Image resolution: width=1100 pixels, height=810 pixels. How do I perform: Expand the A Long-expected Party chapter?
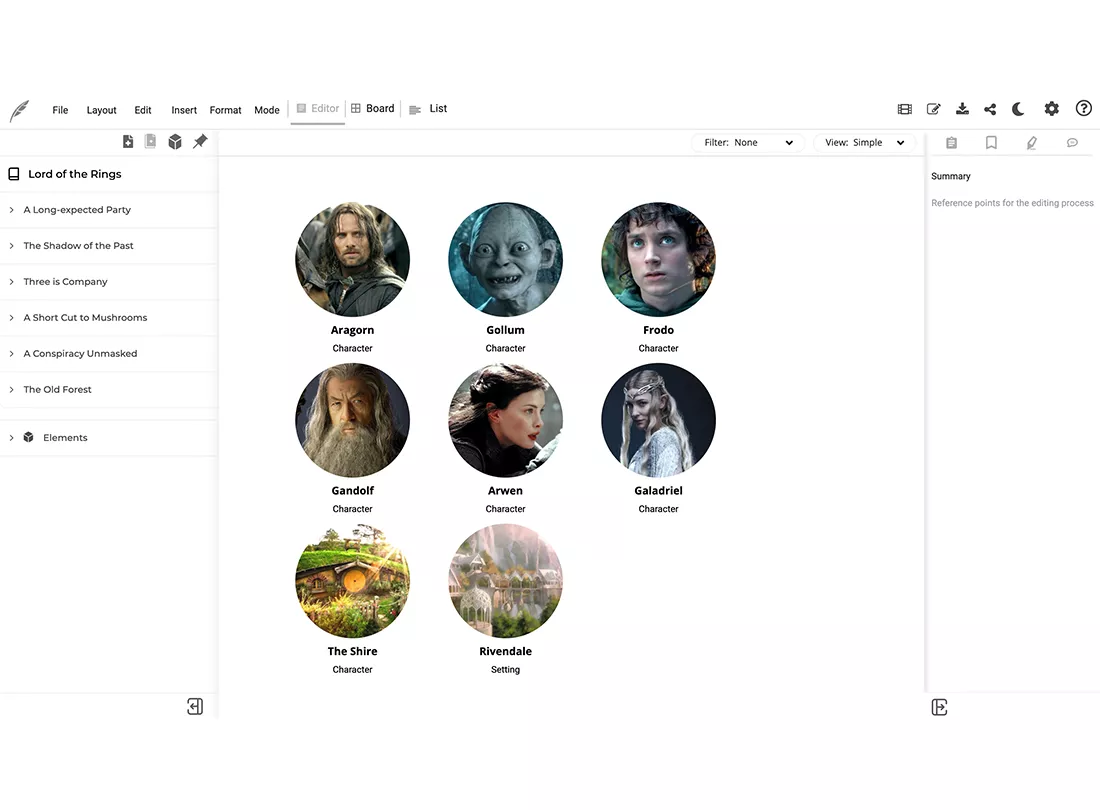(x=11, y=210)
